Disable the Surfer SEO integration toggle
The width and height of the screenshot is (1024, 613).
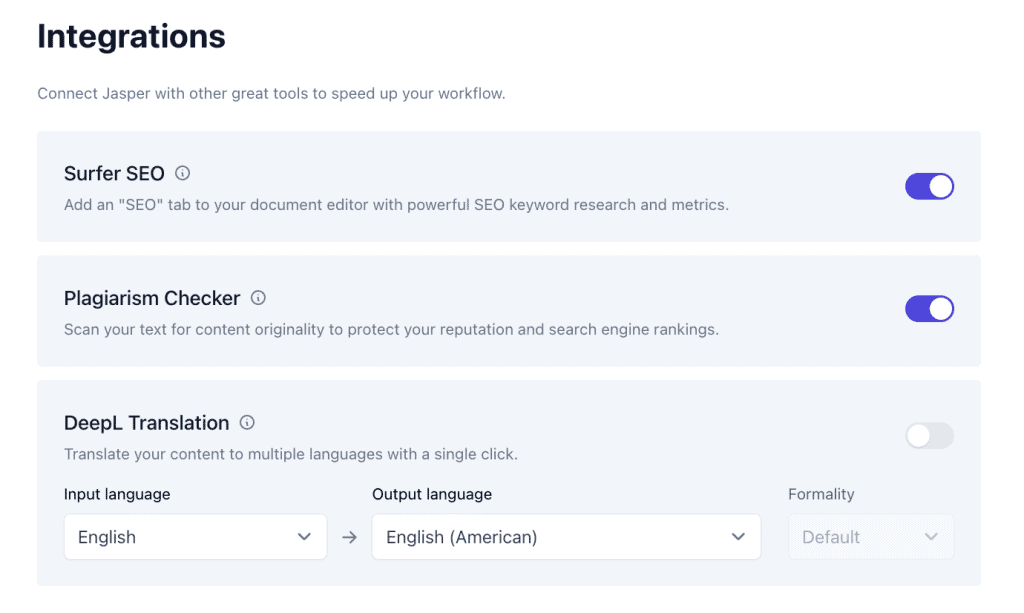929,186
